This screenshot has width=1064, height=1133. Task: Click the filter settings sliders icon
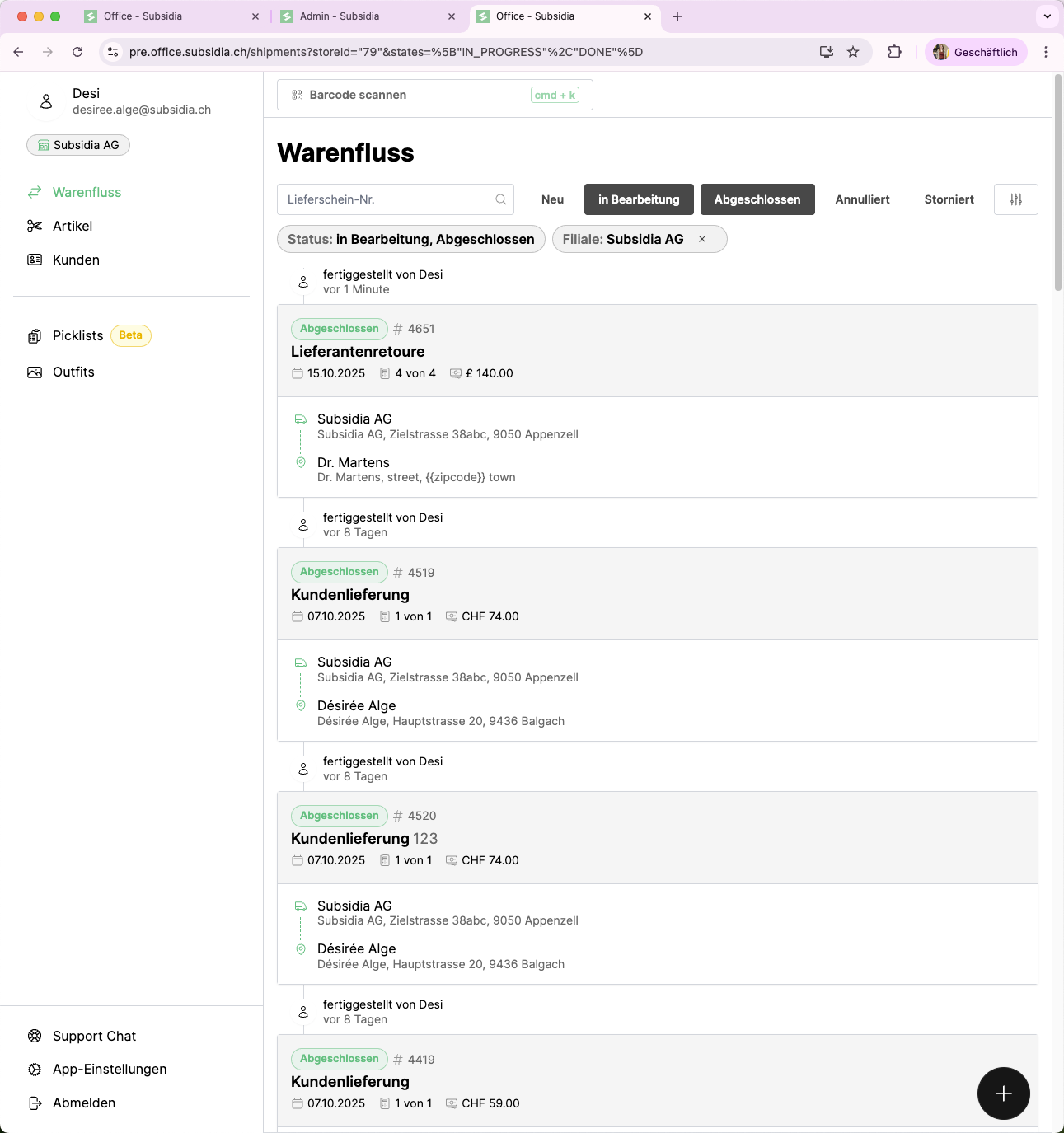[1015, 199]
